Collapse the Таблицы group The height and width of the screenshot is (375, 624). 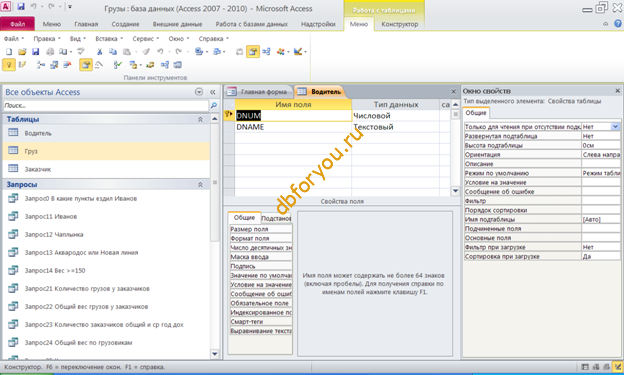pyautogui.click(x=200, y=119)
